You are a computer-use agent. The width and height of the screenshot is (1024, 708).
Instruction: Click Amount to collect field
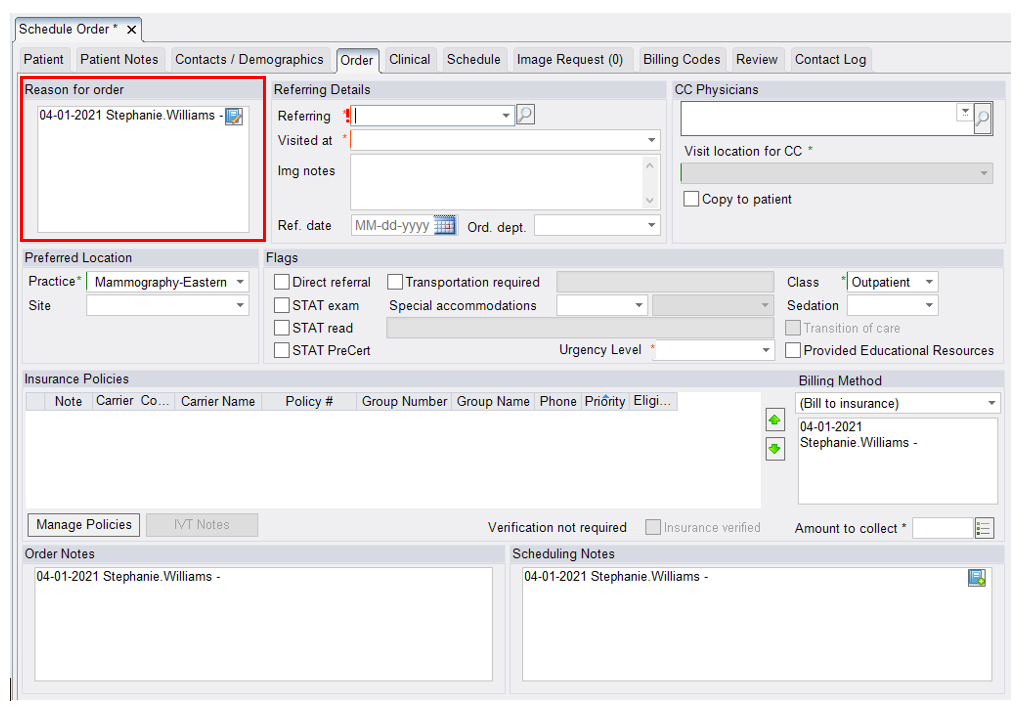(x=943, y=528)
